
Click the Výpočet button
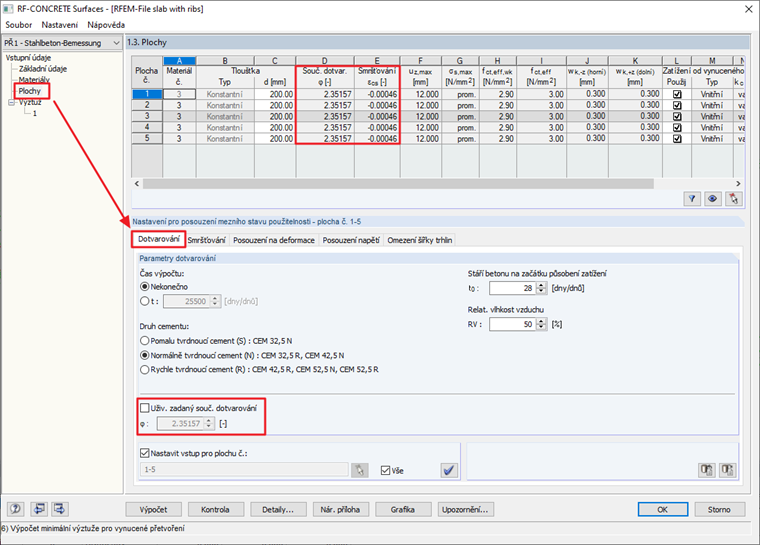[x=154, y=510]
